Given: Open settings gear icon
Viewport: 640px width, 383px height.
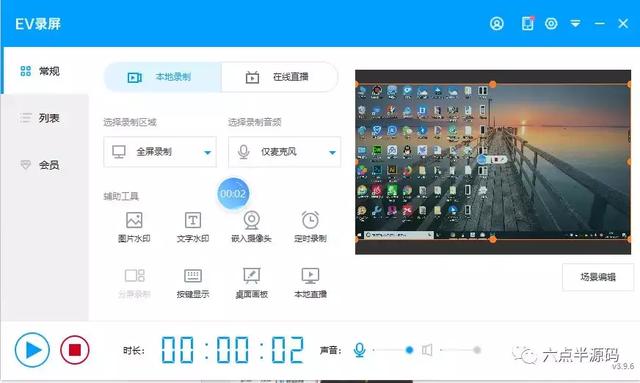Looking at the screenshot, I should click(551, 24).
